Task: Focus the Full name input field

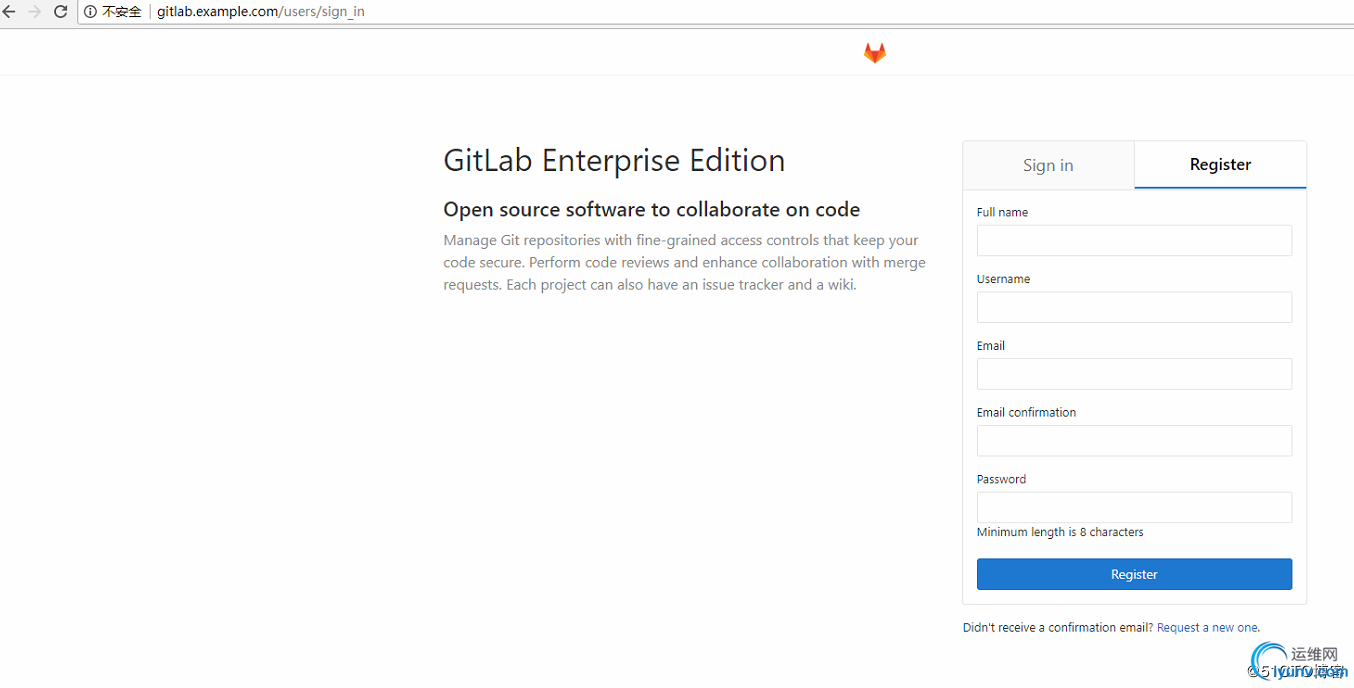Action: click(1134, 240)
